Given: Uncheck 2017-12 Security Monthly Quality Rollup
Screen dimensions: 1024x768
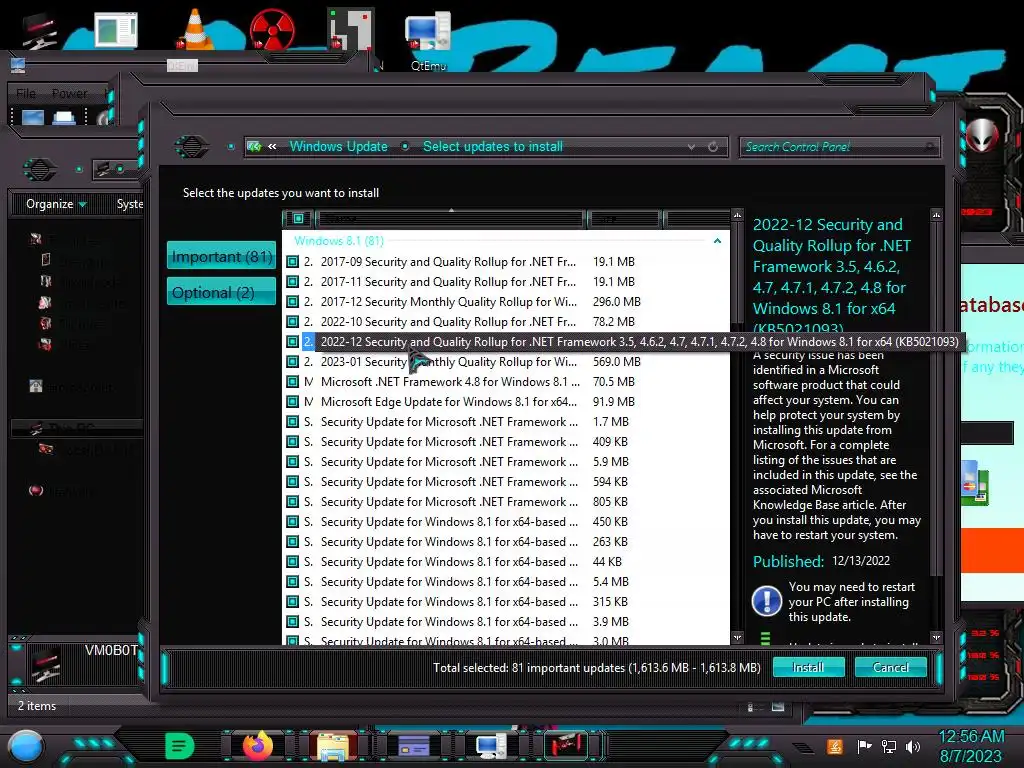Looking at the screenshot, I should [293, 302].
